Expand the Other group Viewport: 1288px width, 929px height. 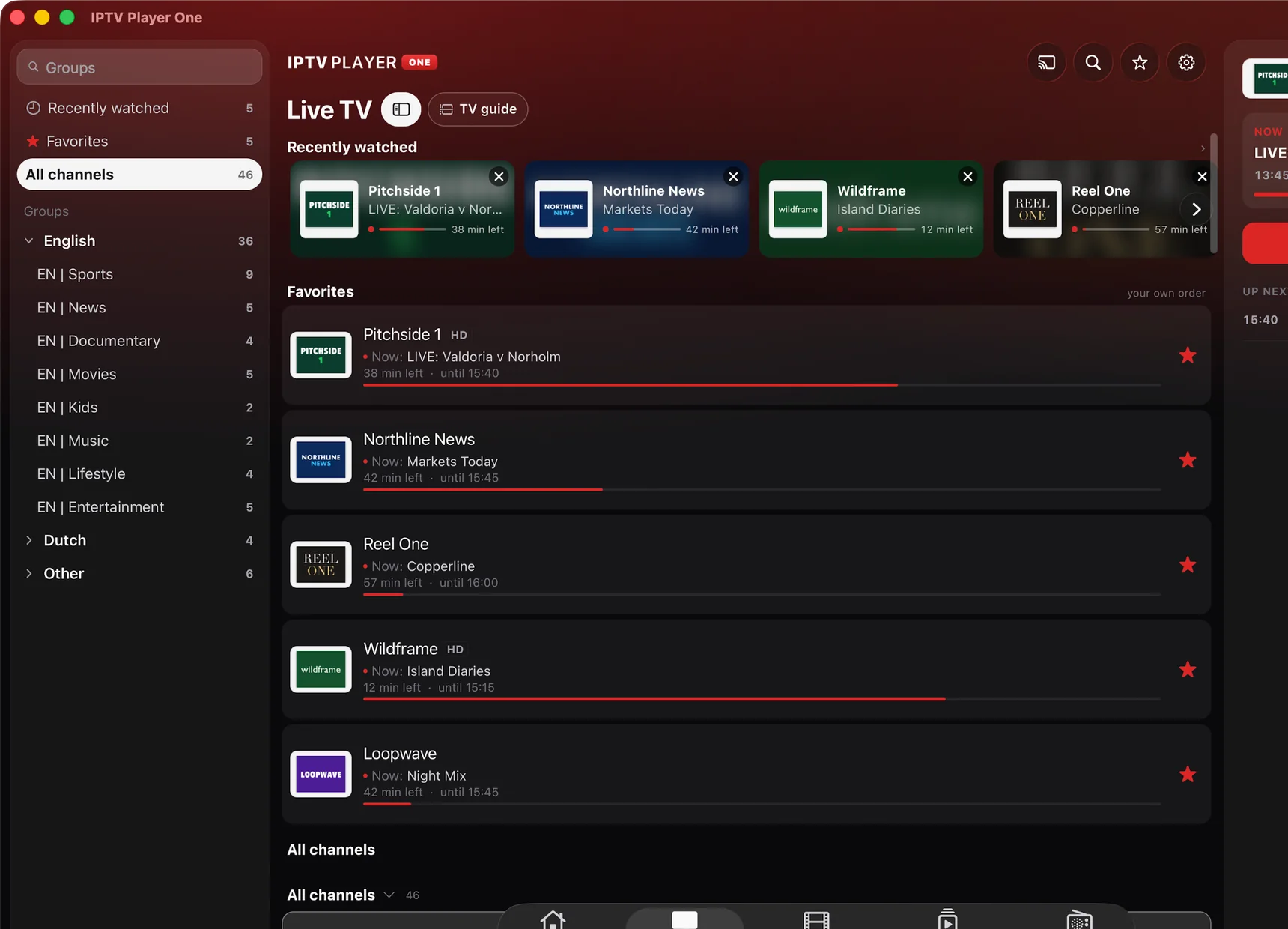tap(29, 574)
